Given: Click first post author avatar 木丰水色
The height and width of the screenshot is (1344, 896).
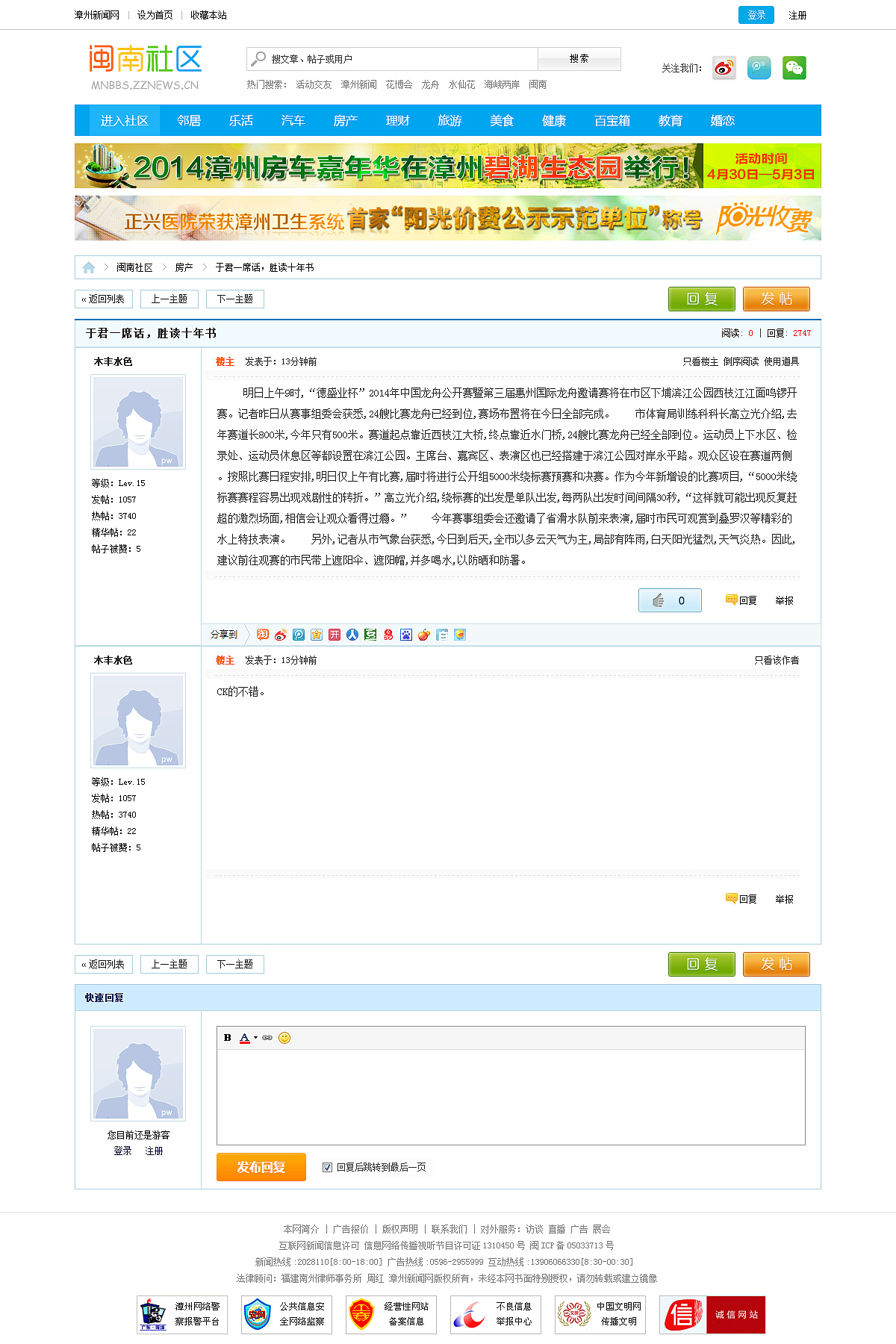Looking at the screenshot, I should point(138,422).
